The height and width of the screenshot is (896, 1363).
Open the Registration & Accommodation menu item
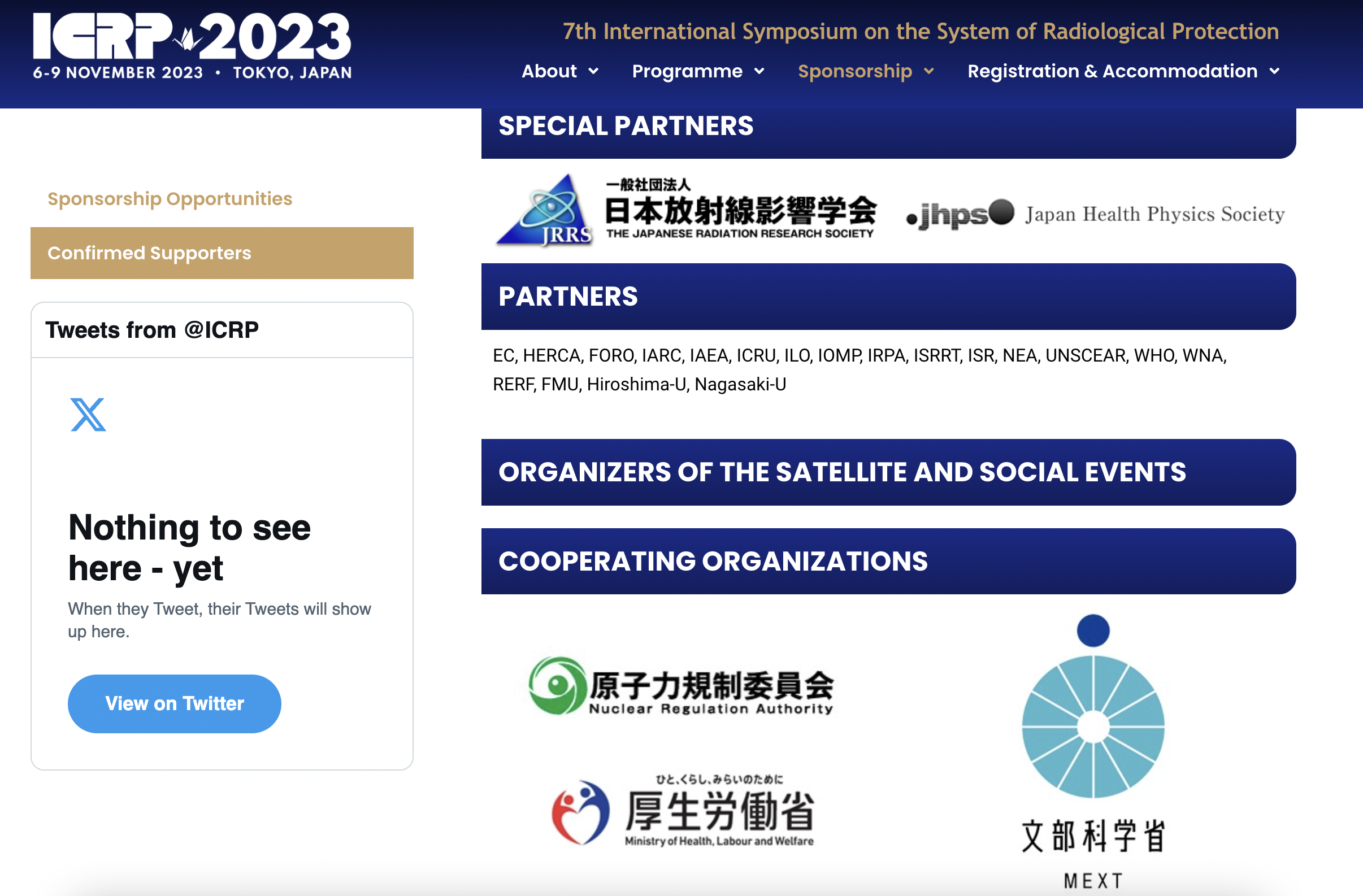pyautogui.click(x=1113, y=71)
